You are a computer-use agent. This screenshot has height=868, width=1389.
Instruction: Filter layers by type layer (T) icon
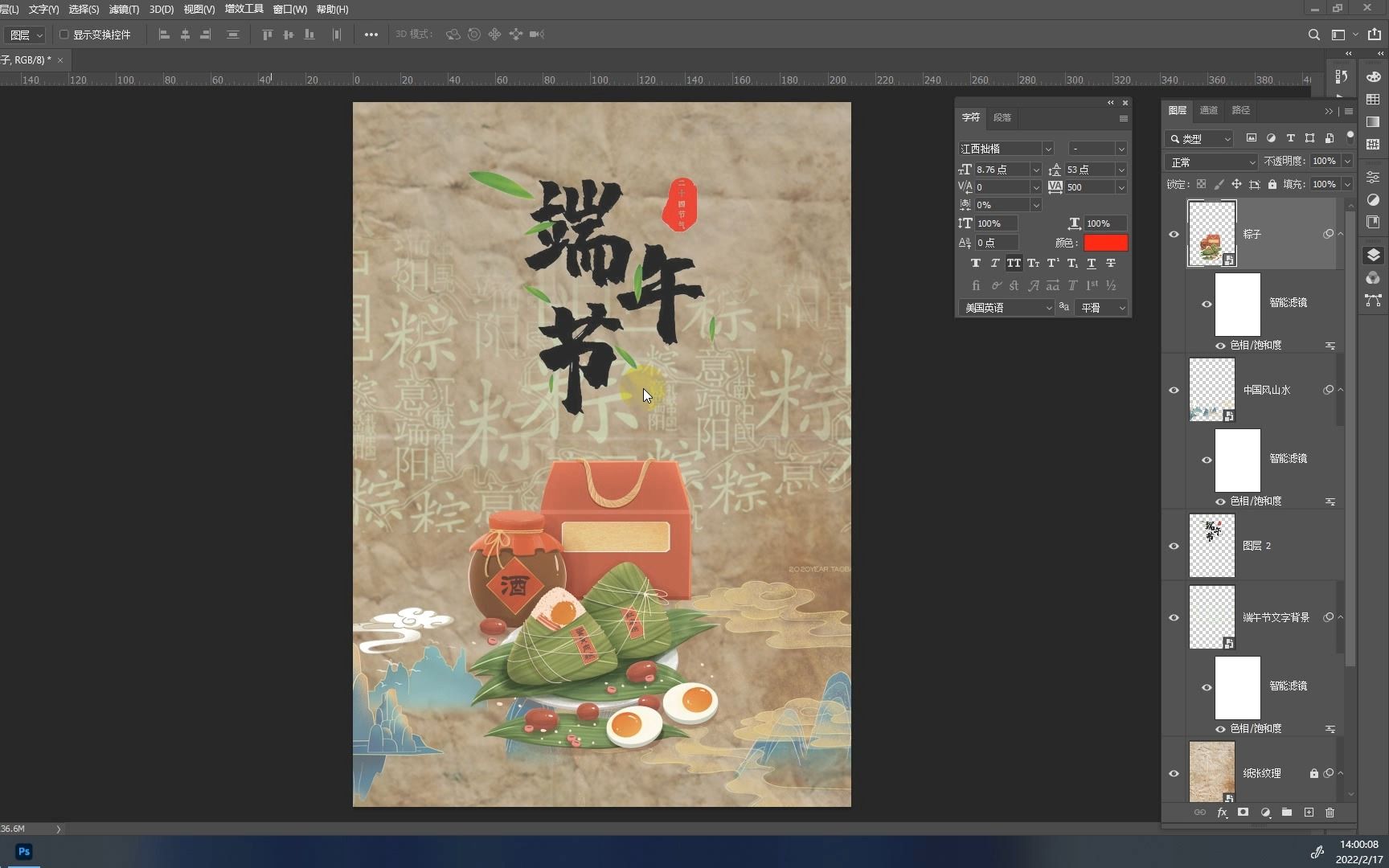(x=1290, y=138)
